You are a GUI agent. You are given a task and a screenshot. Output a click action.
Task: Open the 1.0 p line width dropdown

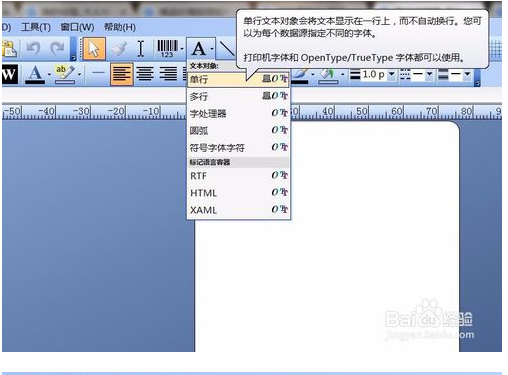click(392, 74)
